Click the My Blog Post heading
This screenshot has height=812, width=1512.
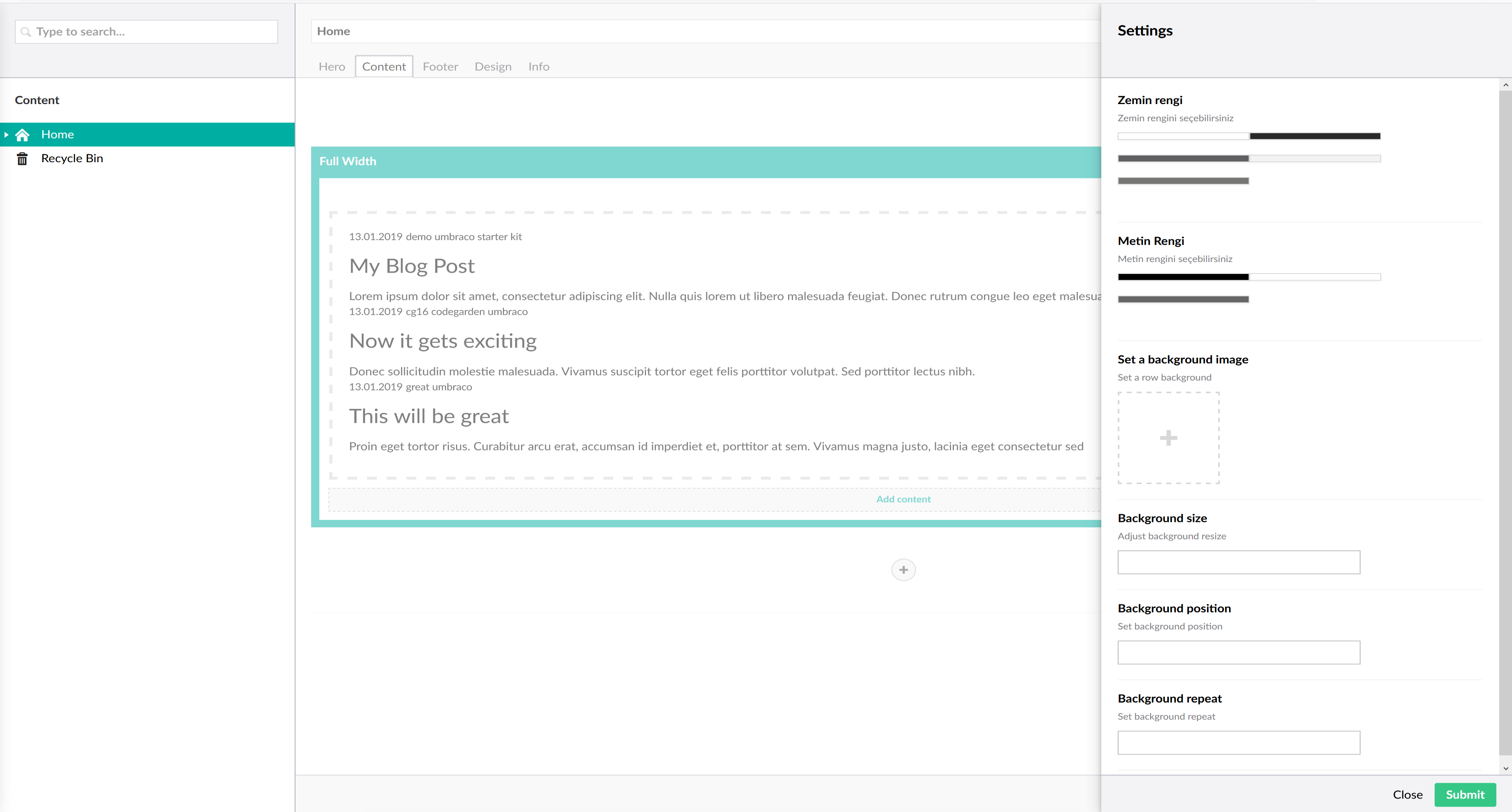[412, 267]
